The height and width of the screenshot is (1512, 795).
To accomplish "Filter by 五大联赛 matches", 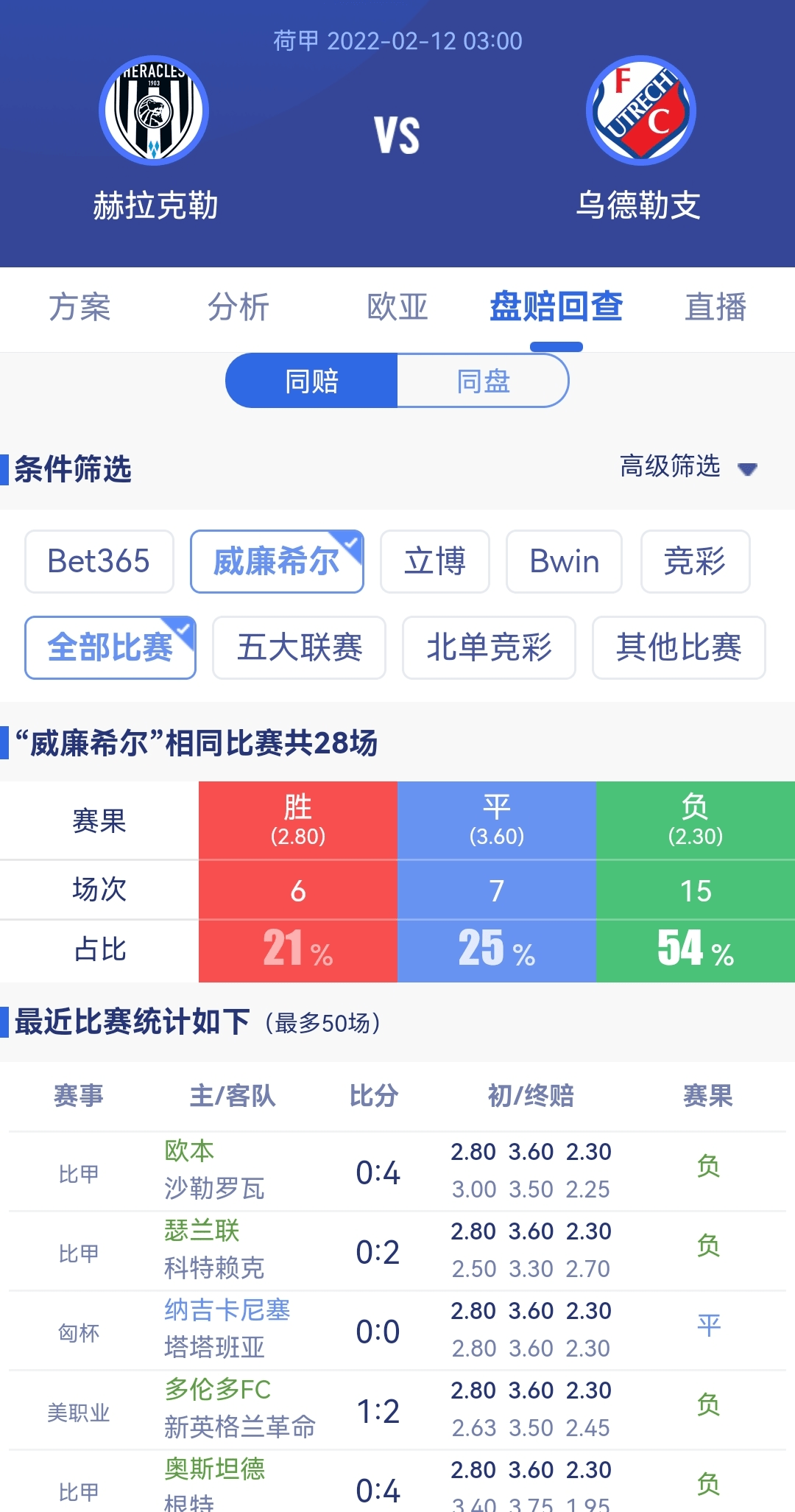I will pos(299,647).
